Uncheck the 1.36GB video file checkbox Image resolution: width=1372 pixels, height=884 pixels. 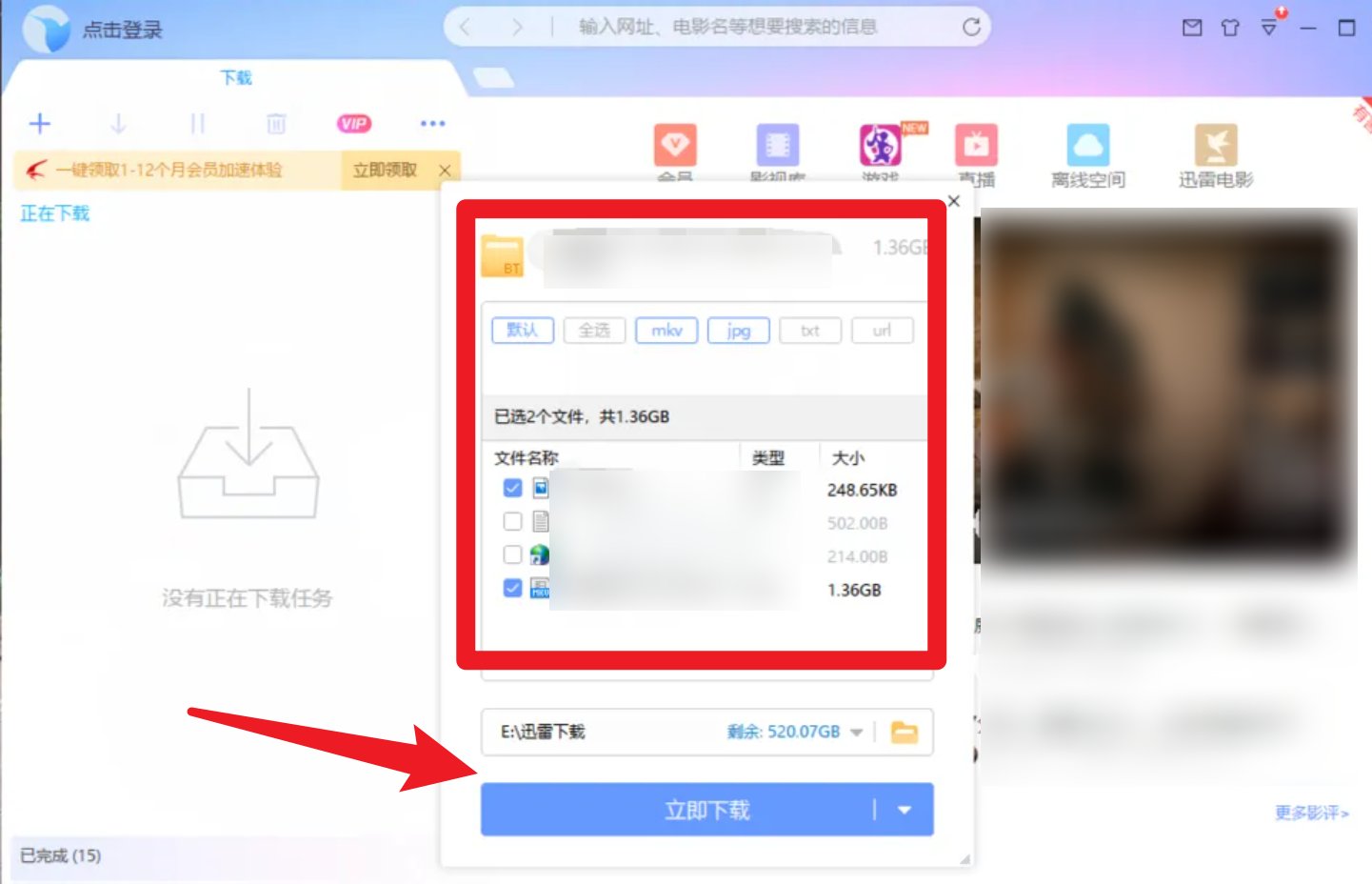[513, 588]
